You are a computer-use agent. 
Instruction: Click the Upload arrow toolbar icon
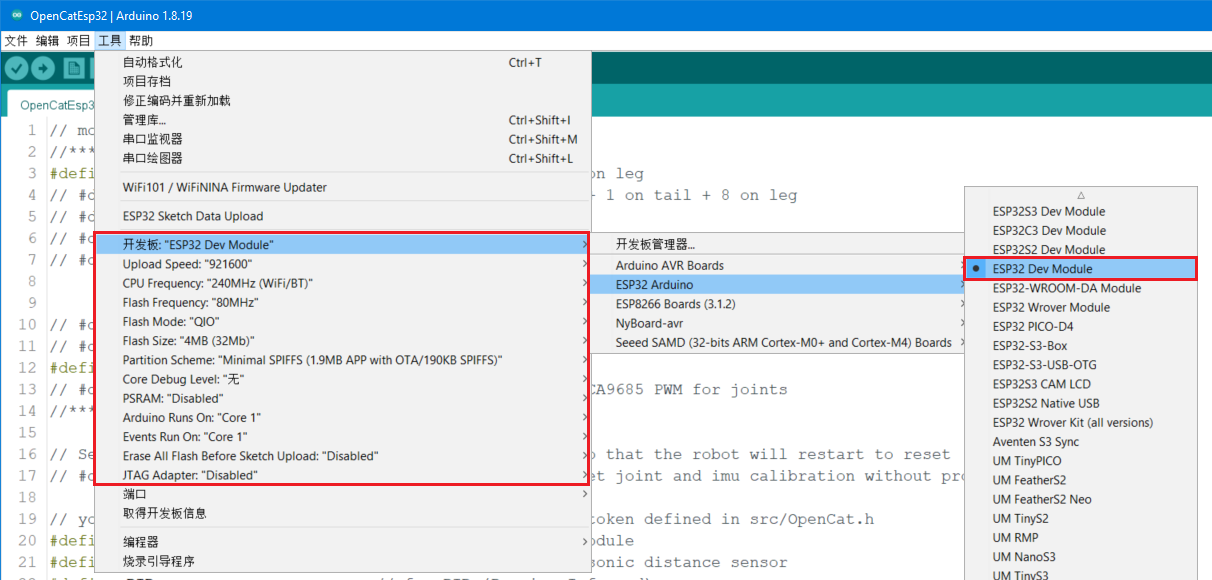tap(43, 68)
